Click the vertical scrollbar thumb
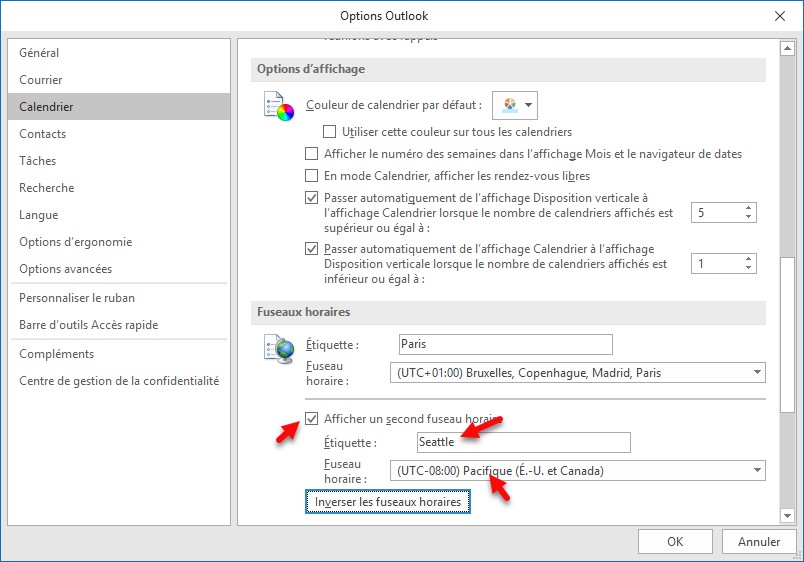Viewport: 804px width, 562px height. click(x=787, y=334)
